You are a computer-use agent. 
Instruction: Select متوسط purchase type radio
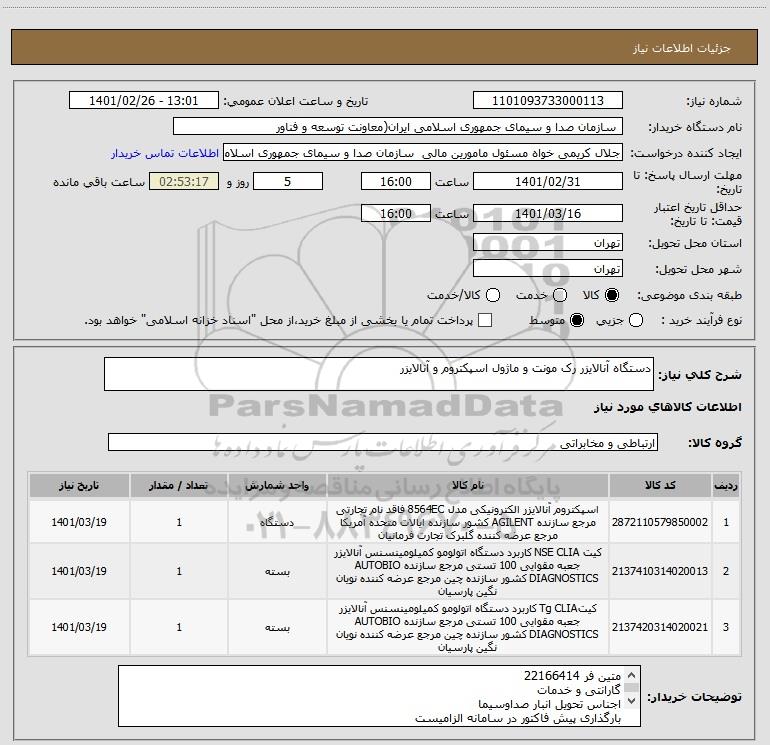(x=577, y=320)
